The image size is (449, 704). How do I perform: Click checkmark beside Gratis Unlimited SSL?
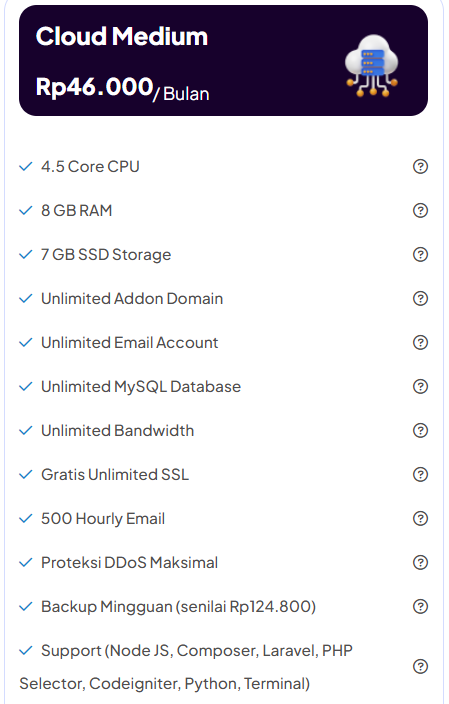click(26, 475)
